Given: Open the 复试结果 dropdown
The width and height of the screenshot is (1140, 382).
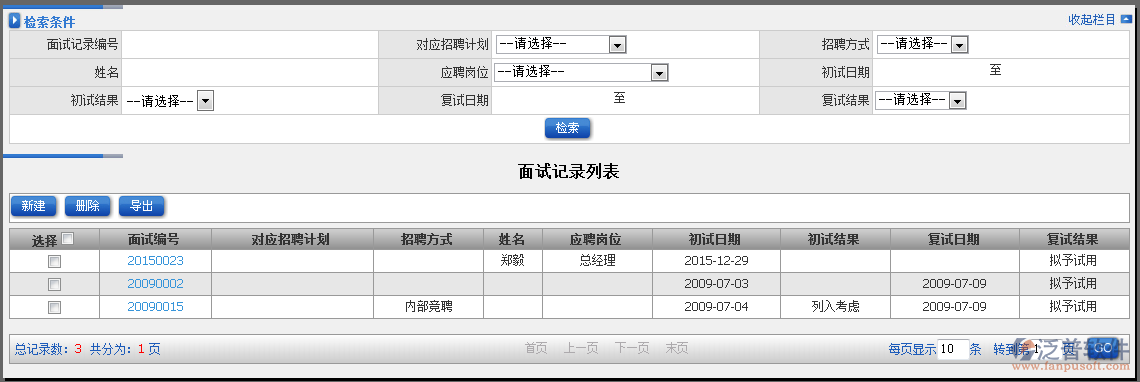Looking at the screenshot, I should point(921,100).
